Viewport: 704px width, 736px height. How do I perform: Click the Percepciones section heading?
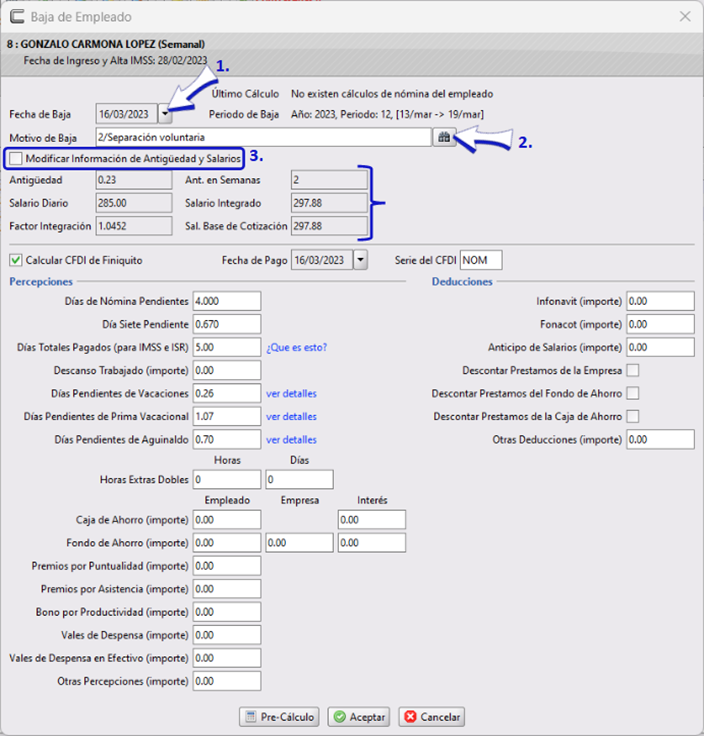pyautogui.click(x=41, y=282)
